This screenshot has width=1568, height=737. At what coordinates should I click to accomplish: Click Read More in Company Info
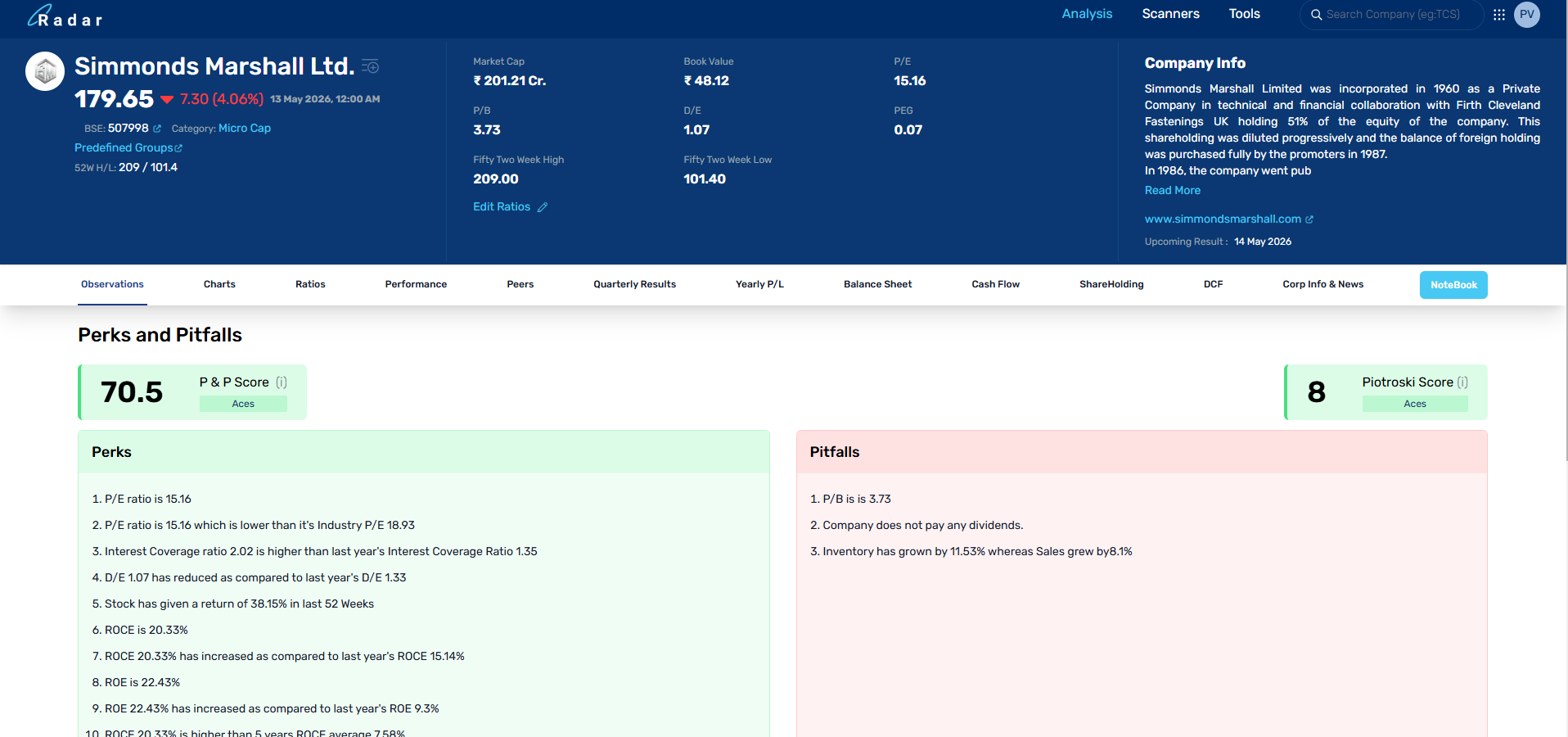click(1173, 190)
